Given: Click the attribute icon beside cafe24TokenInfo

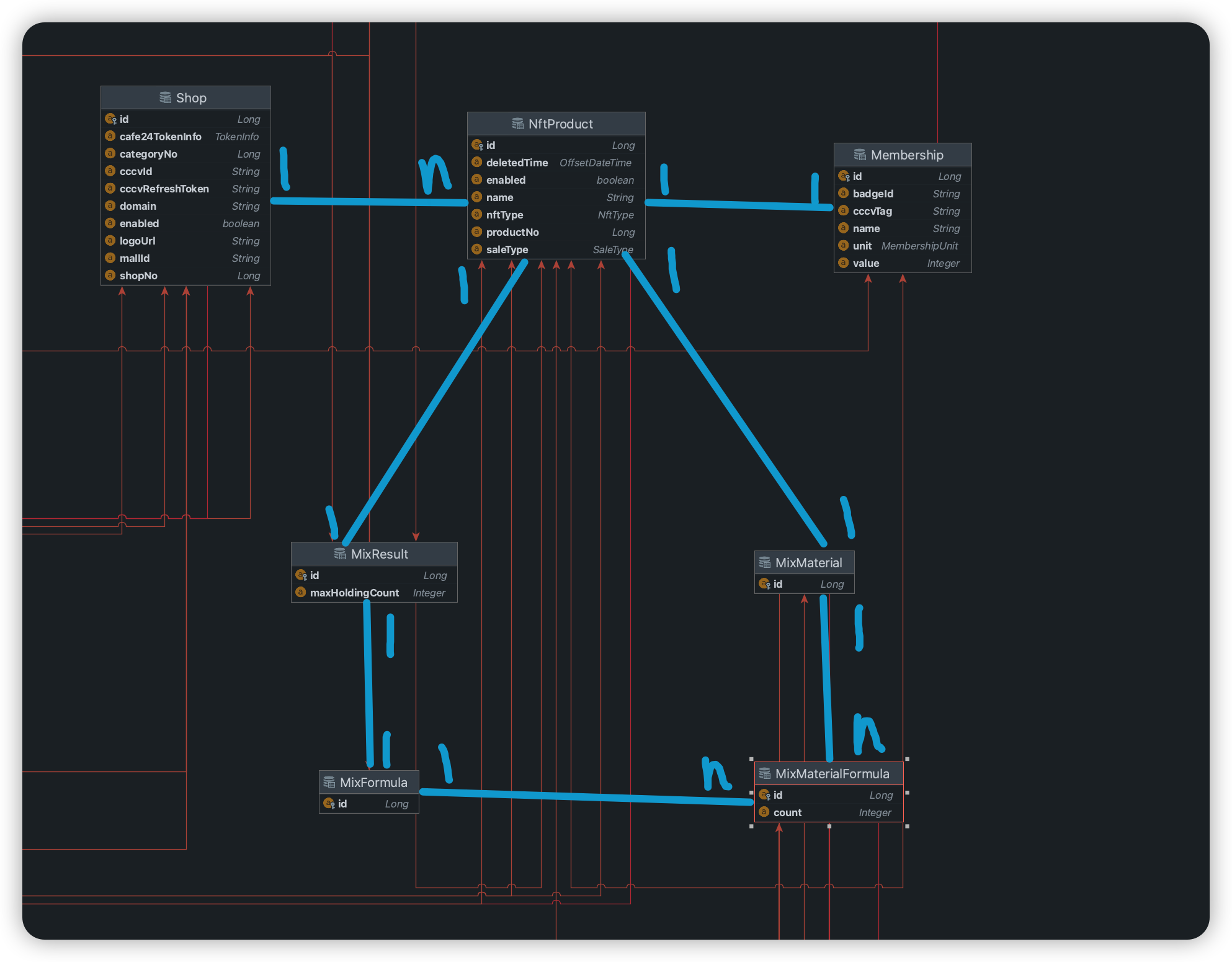Looking at the screenshot, I should click(x=110, y=136).
